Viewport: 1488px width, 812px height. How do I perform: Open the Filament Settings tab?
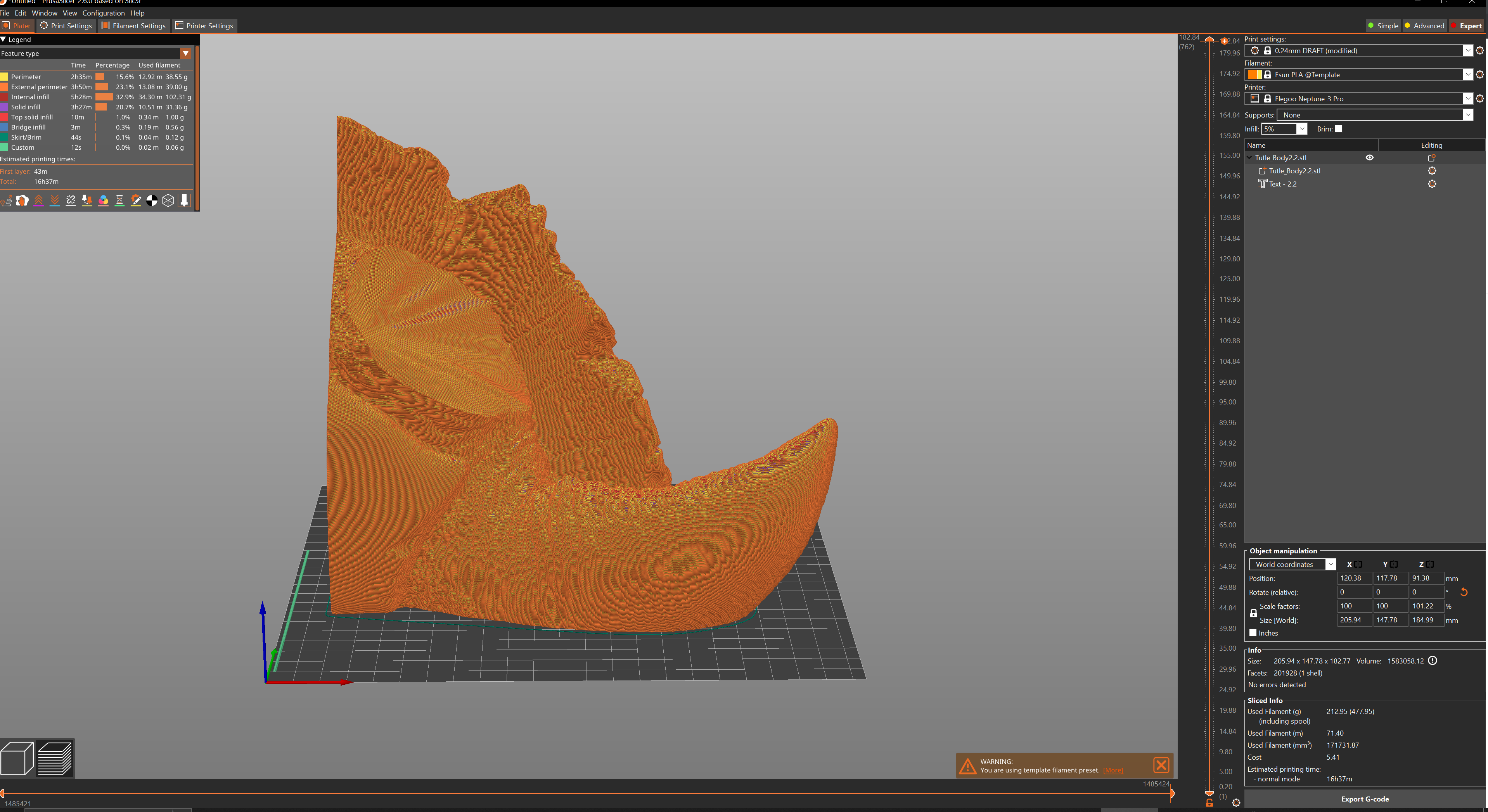(133, 26)
